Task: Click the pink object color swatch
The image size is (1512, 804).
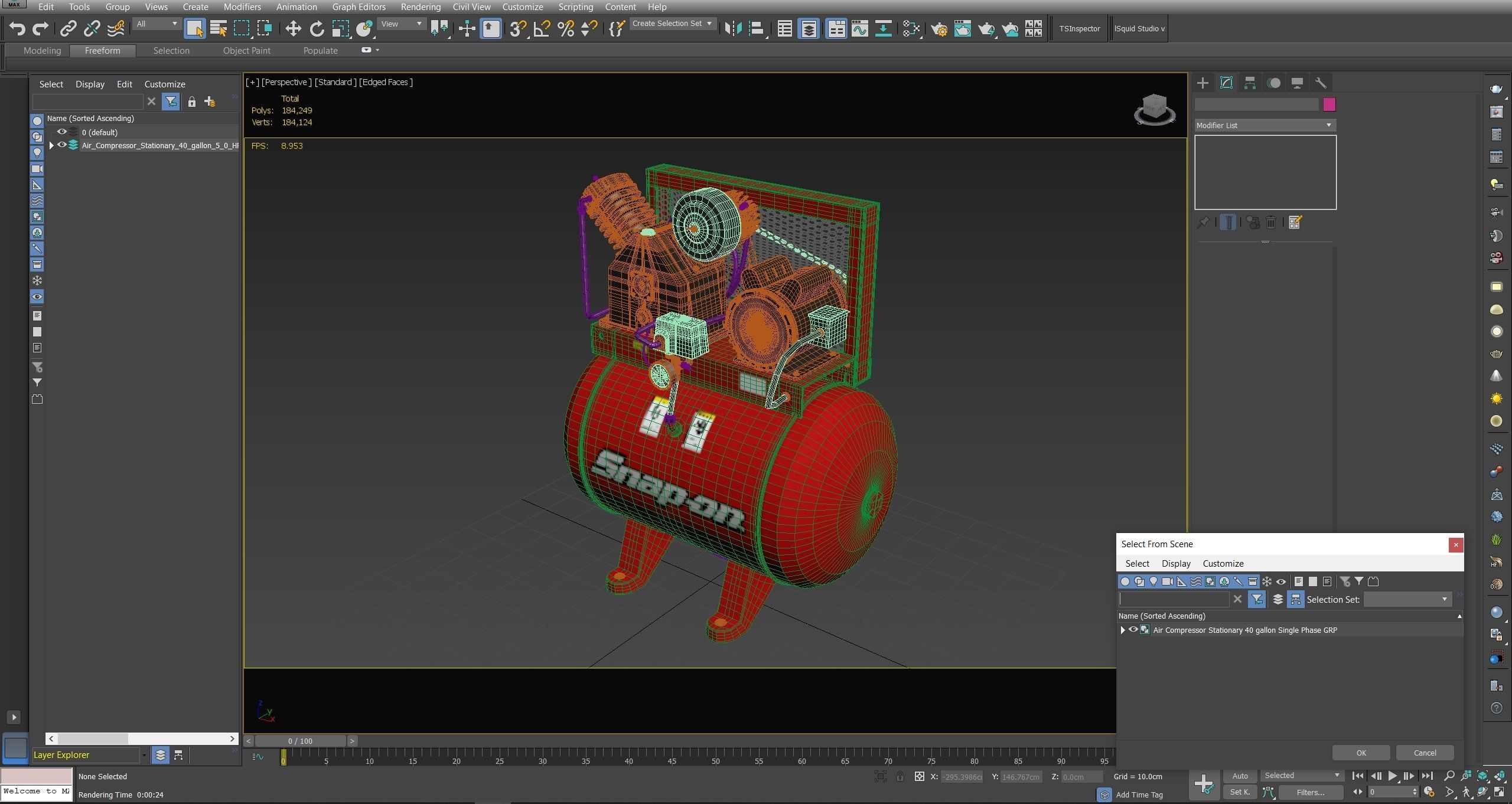Action: (x=1329, y=104)
